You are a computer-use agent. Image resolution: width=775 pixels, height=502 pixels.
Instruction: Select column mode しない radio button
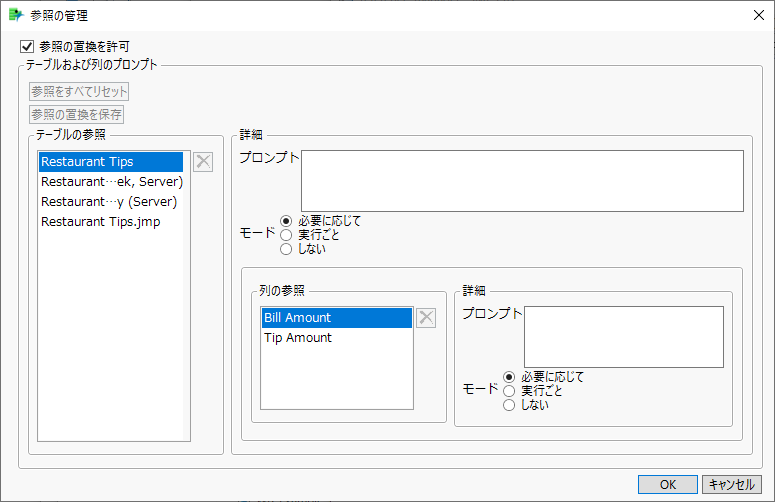coord(509,405)
